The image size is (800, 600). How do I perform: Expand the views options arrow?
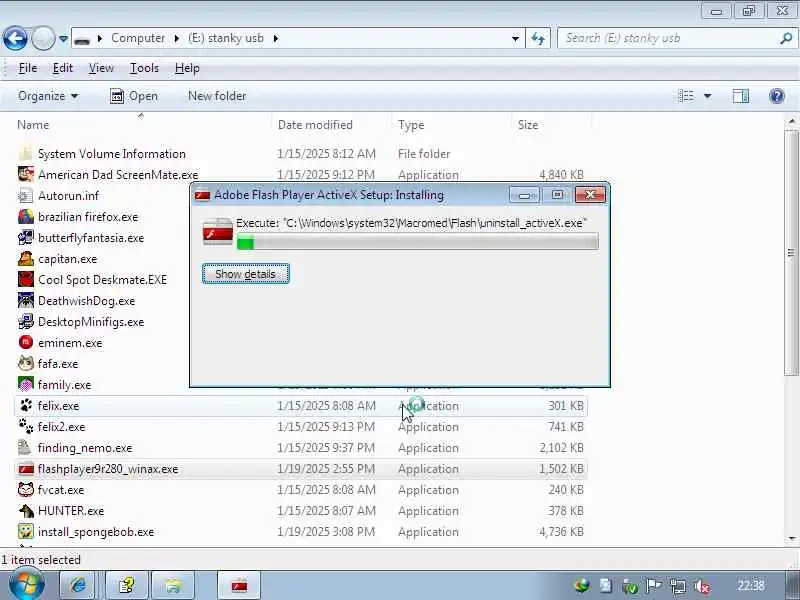point(708,96)
